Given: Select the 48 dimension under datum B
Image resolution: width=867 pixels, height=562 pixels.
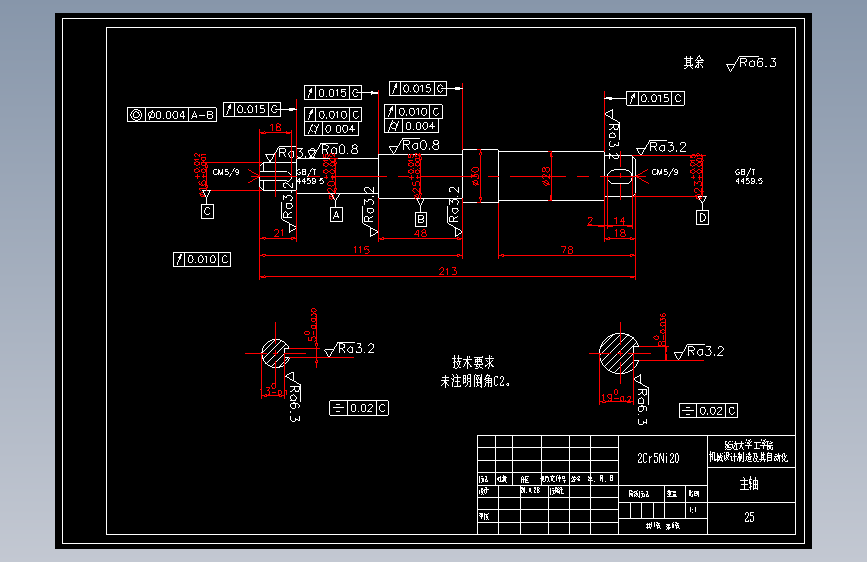Looking at the screenshot, I should [421, 233].
